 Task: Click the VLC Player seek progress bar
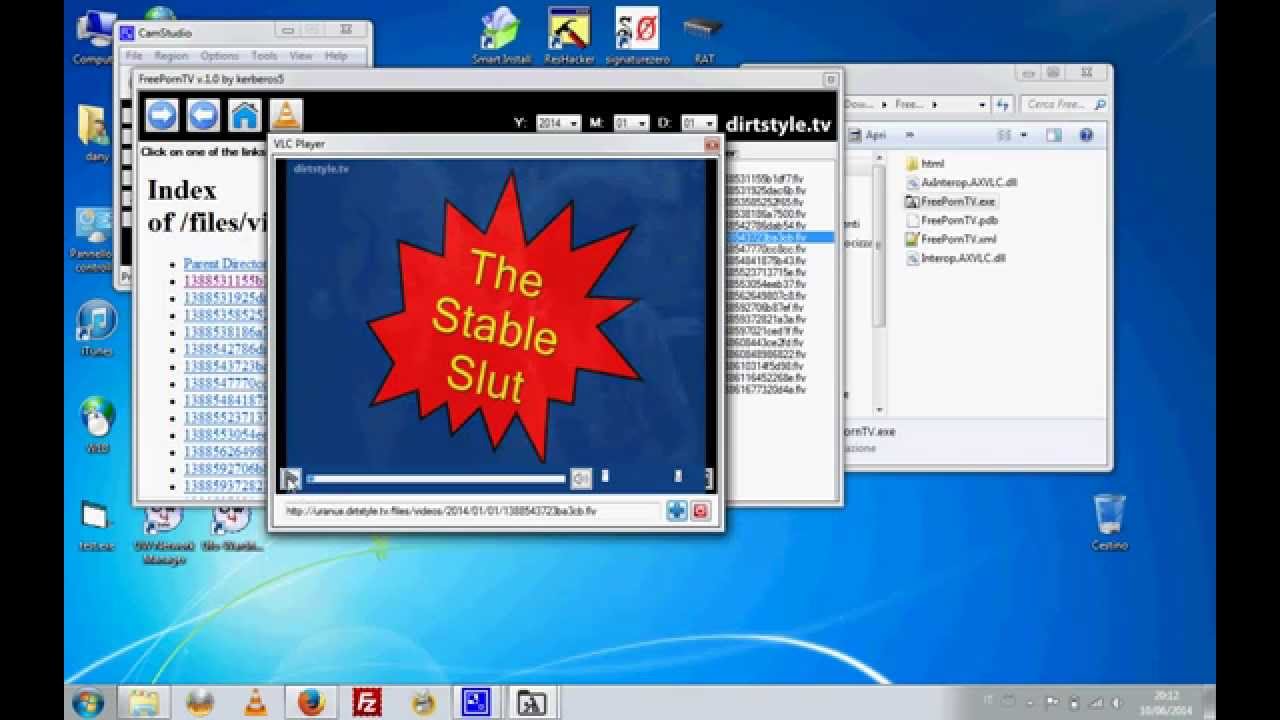pyautogui.click(x=436, y=480)
